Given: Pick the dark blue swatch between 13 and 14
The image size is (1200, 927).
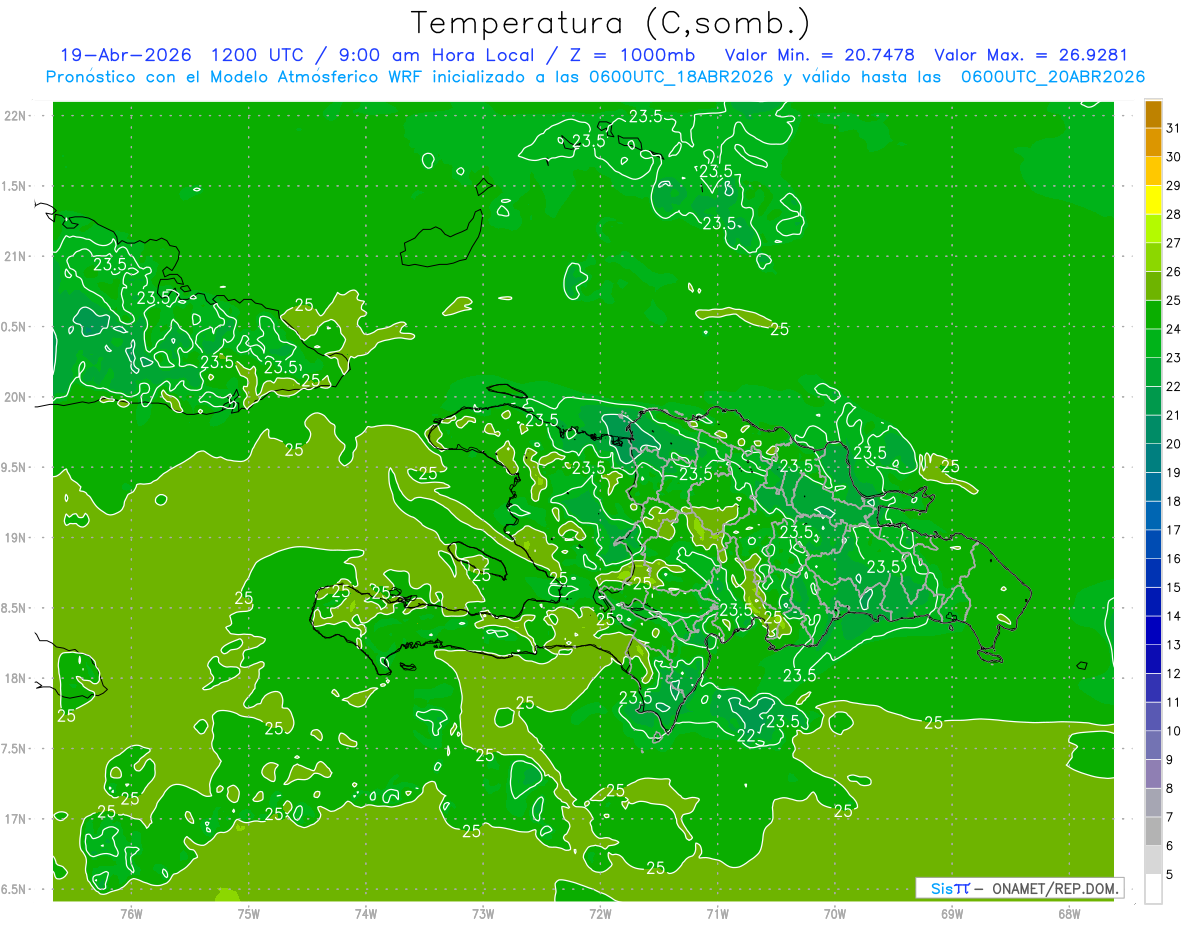Looking at the screenshot, I should 1153,630.
